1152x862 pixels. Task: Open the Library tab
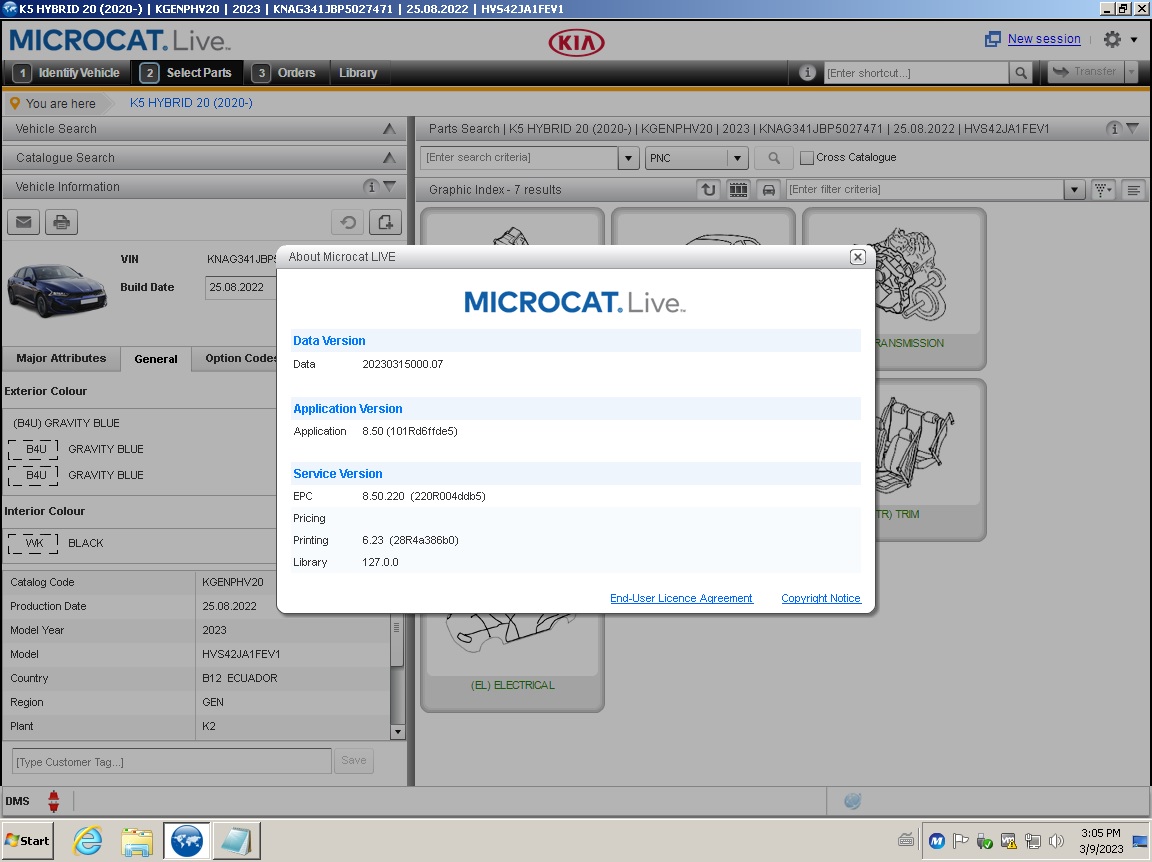click(358, 73)
